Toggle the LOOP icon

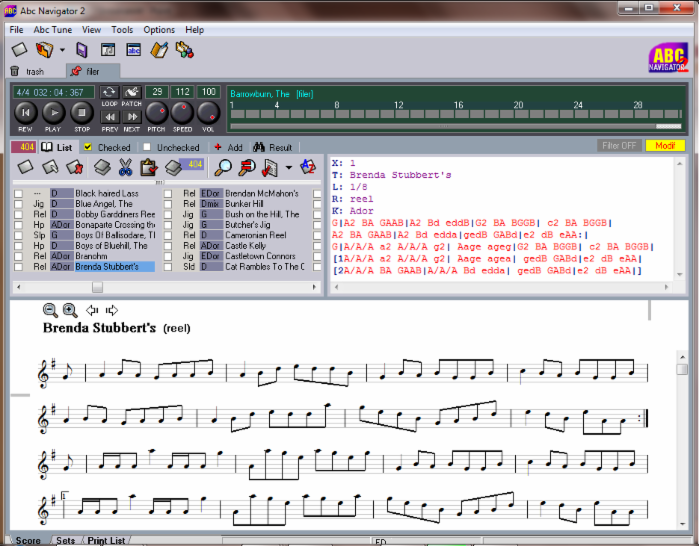pyautogui.click(x=109, y=92)
